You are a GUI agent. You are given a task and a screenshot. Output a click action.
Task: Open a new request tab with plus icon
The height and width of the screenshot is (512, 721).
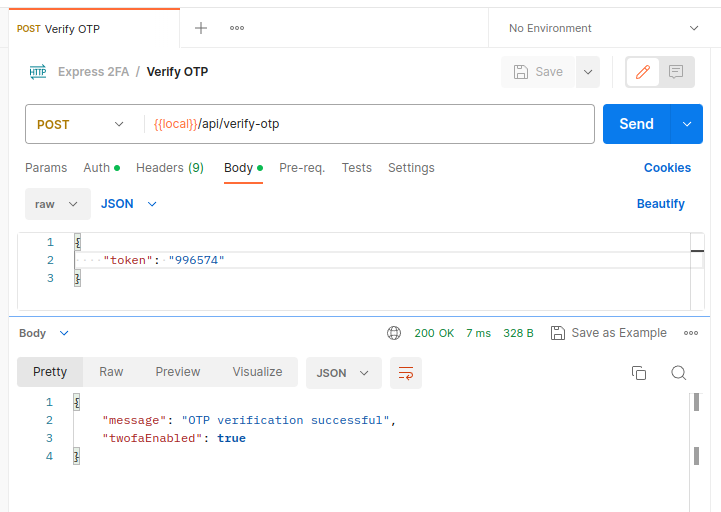[201, 28]
